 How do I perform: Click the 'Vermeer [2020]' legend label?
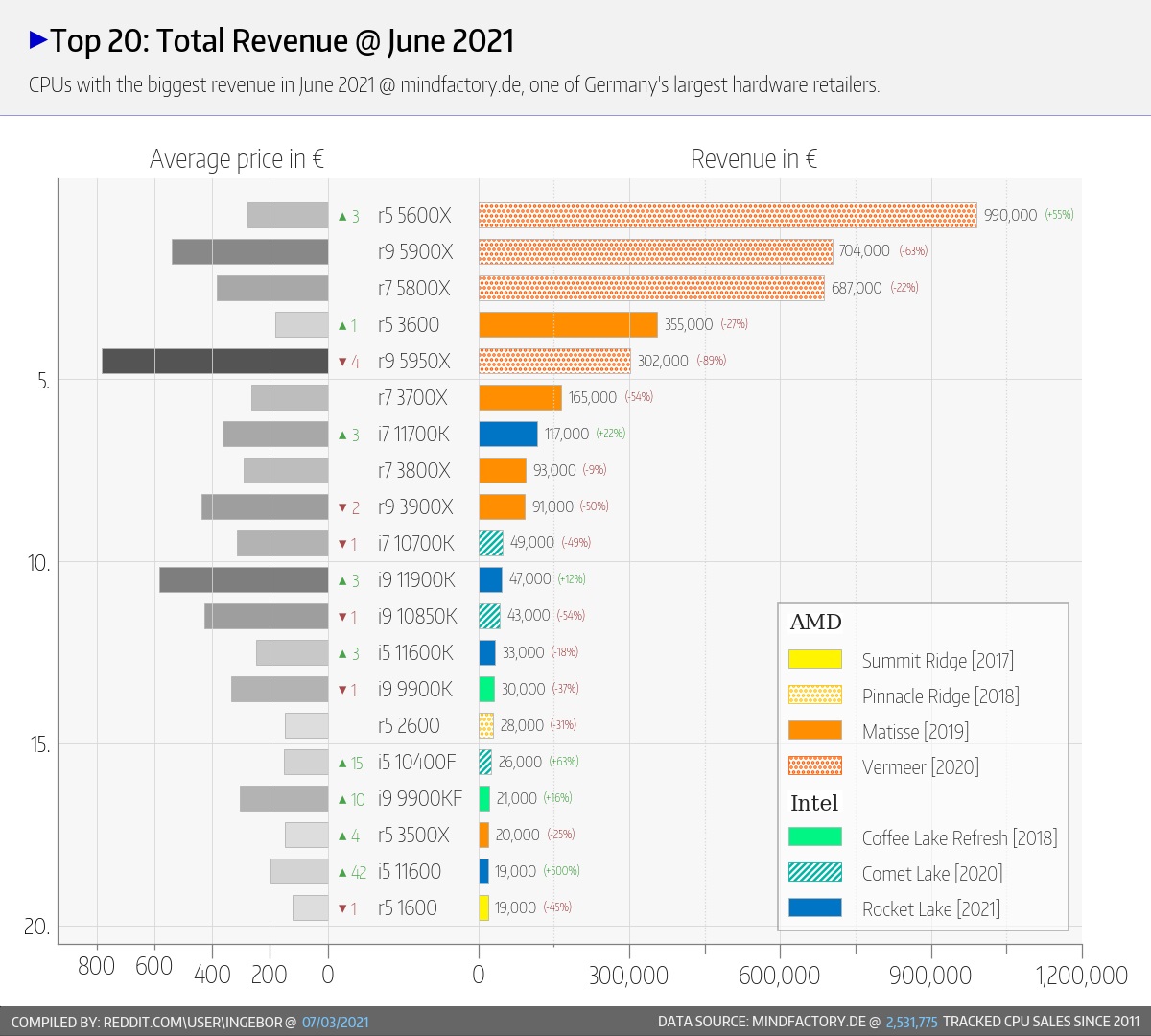[921, 766]
